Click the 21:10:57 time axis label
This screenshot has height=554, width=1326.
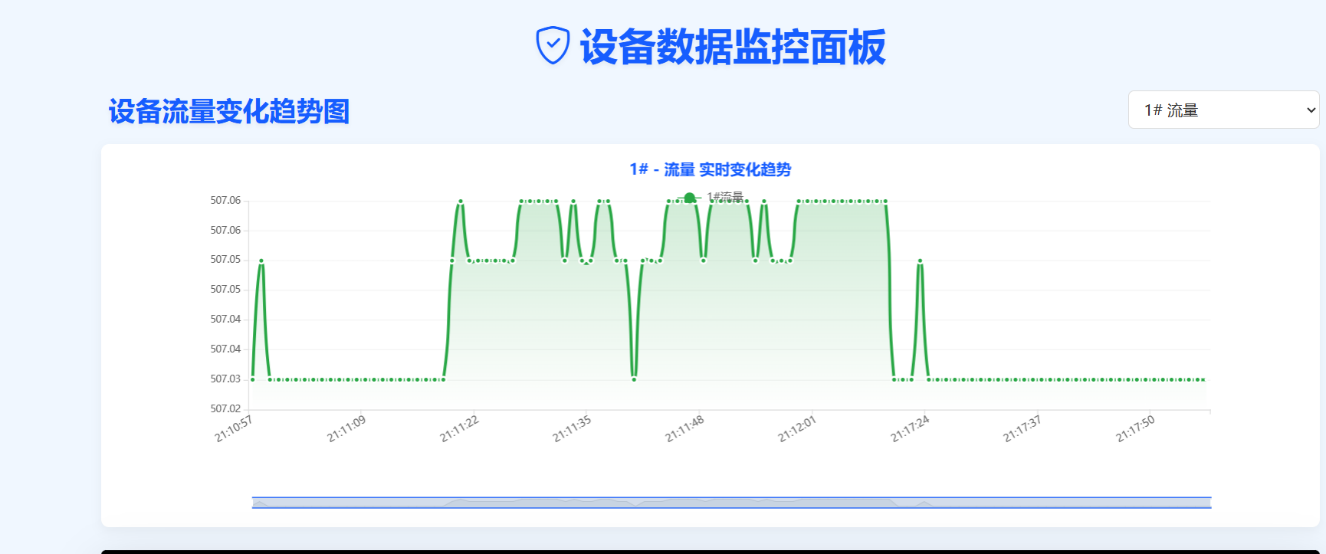(x=234, y=429)
